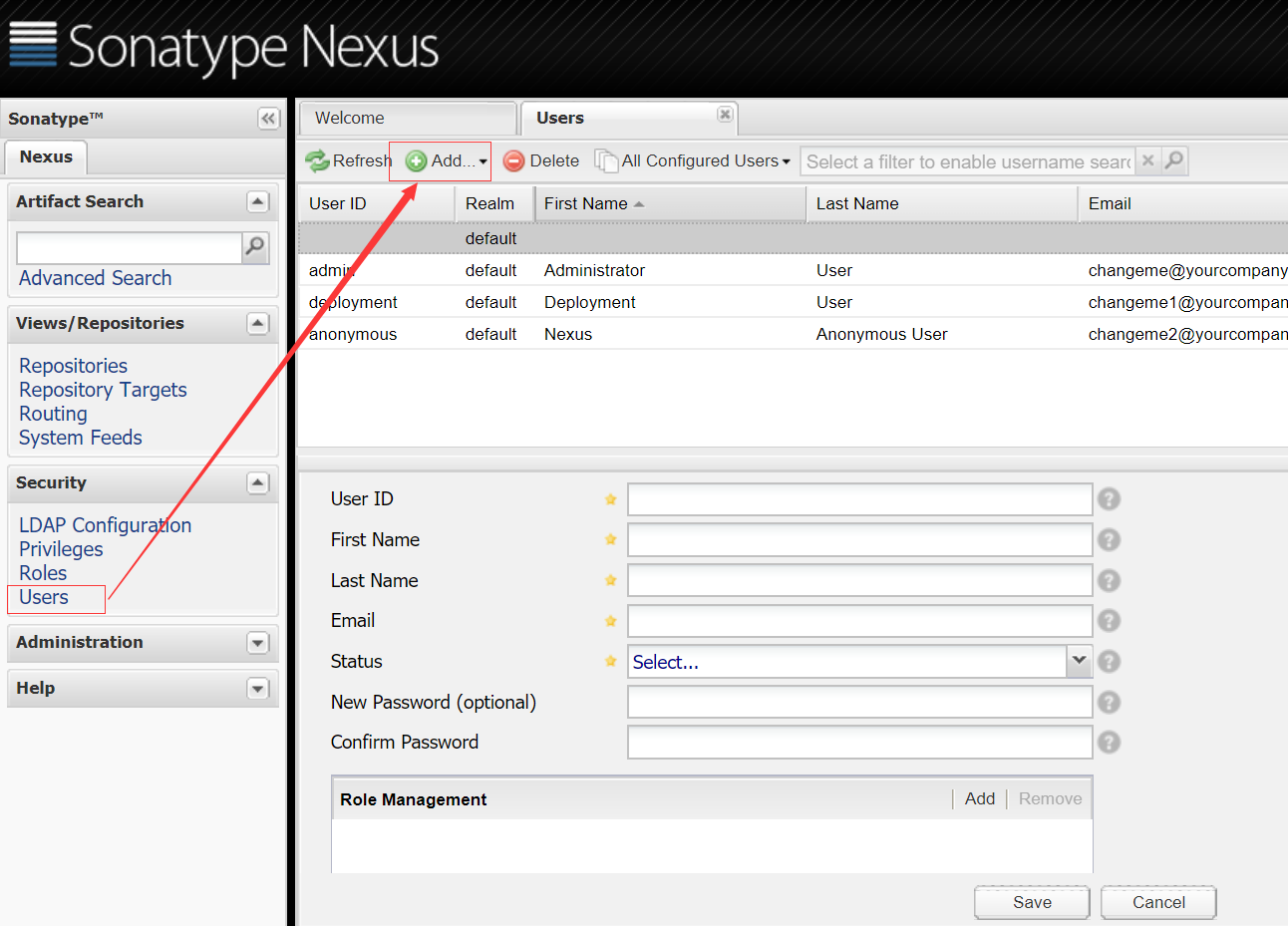This screenshot has height=926, width=1288.
Task: Expand the Administration panel
Action: pos(257,643)
